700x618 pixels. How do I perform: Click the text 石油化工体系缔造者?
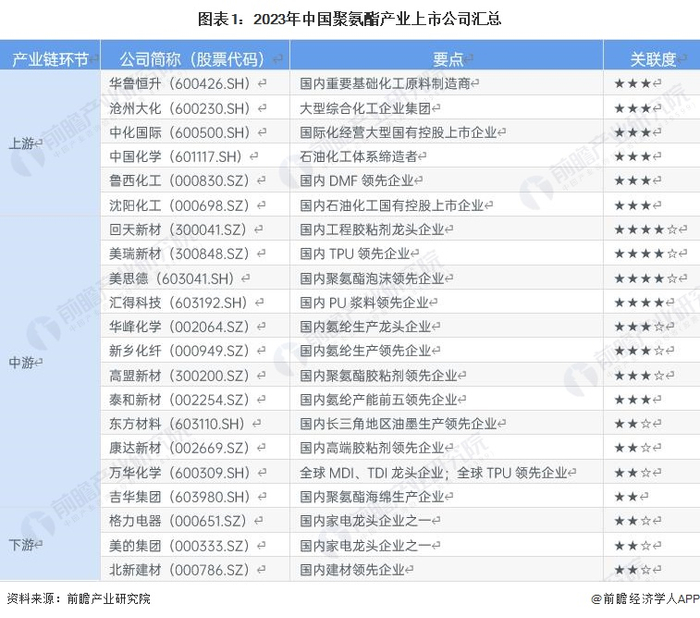358,156
